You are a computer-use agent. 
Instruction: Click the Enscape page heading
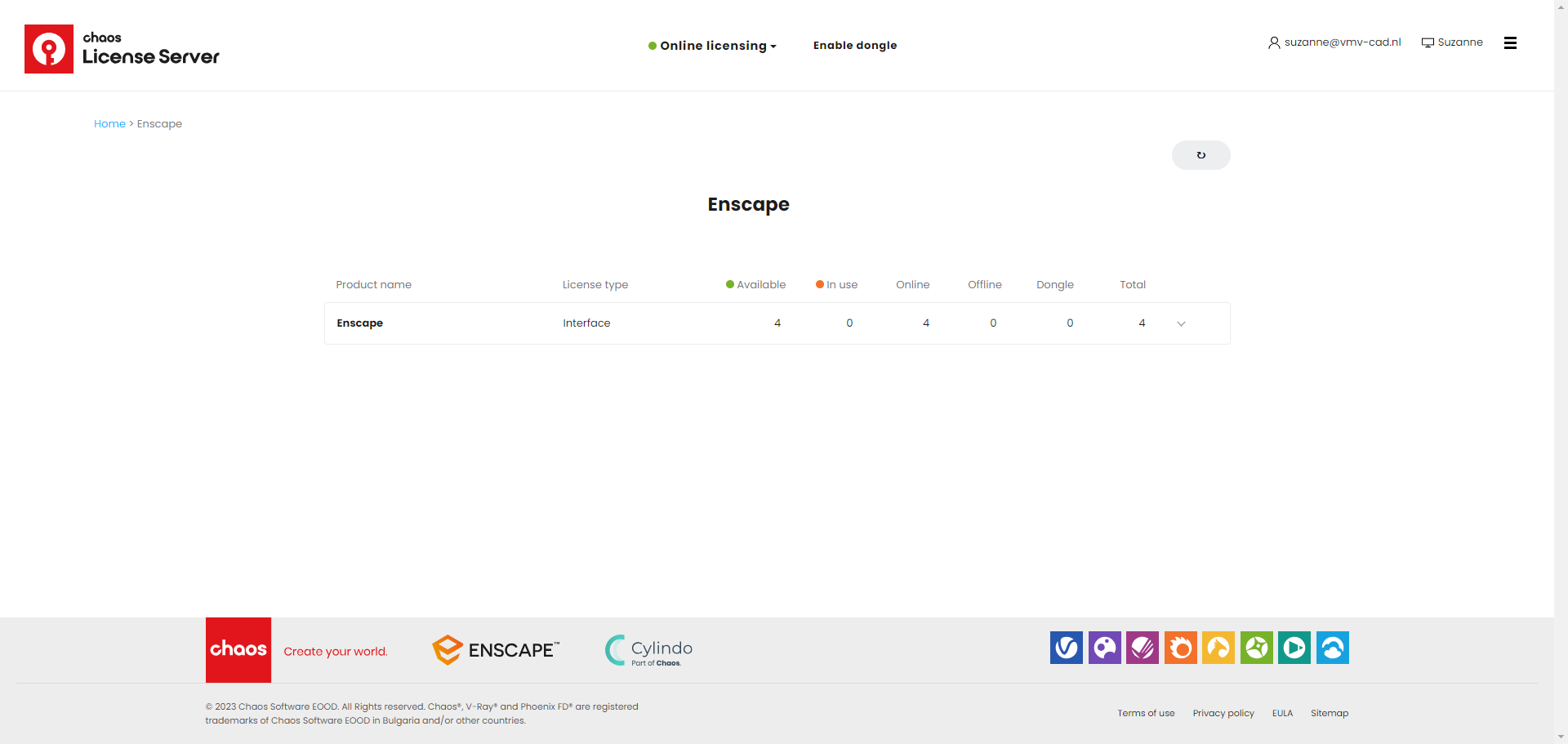coord(748,204)
